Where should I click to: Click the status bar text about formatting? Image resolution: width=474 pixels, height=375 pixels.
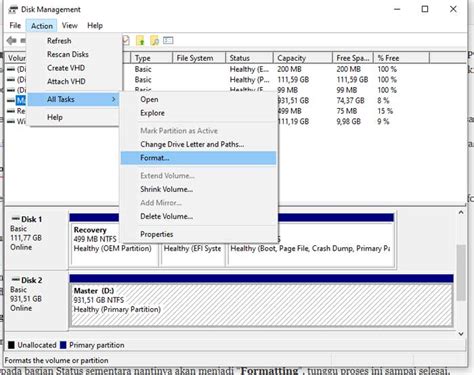(57, 360)
